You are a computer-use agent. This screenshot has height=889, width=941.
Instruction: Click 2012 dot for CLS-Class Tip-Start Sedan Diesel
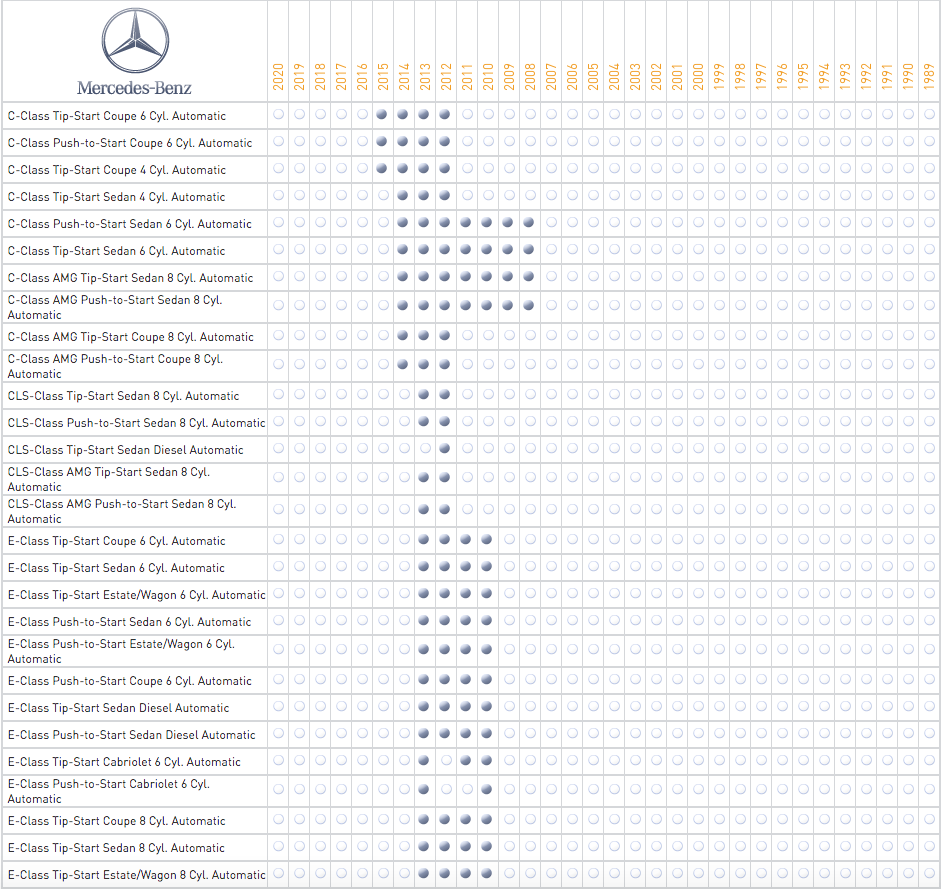click(x=445, y=448)
